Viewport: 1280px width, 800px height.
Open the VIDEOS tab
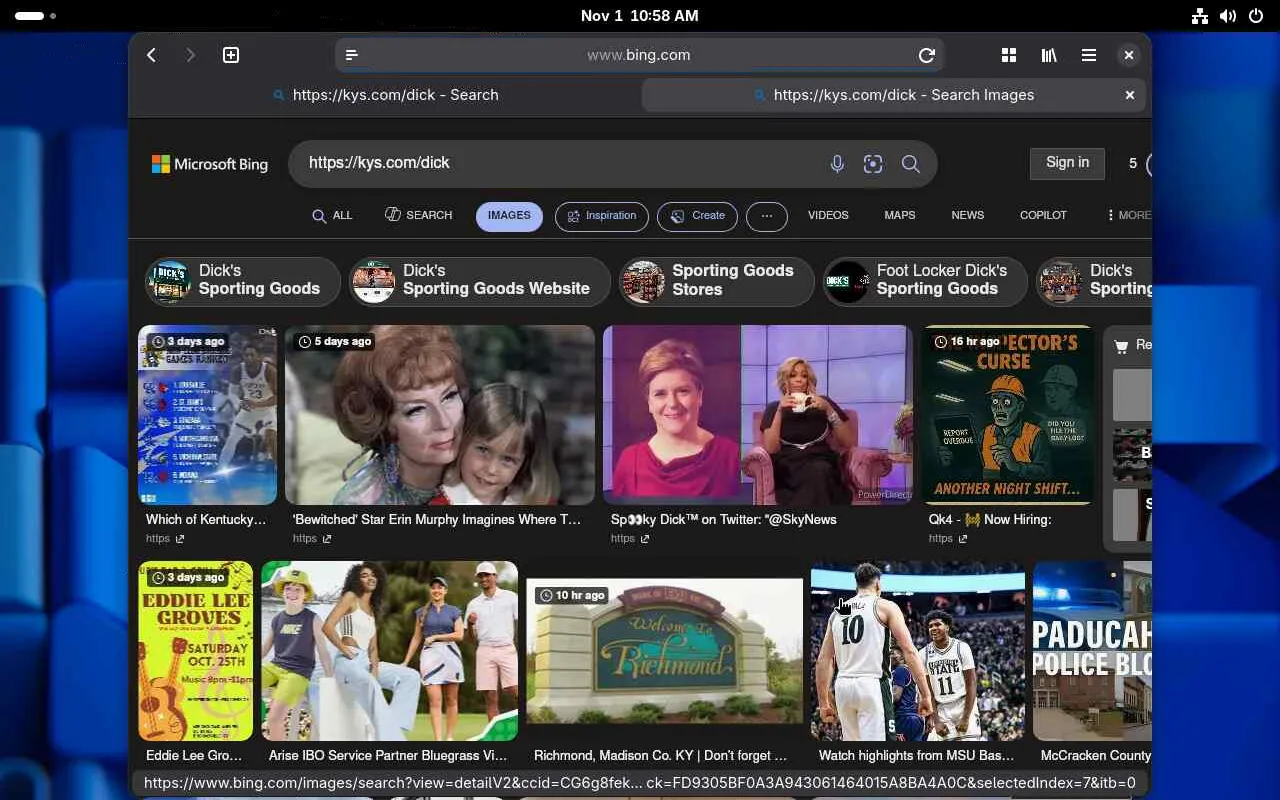[x=828, y=216]
